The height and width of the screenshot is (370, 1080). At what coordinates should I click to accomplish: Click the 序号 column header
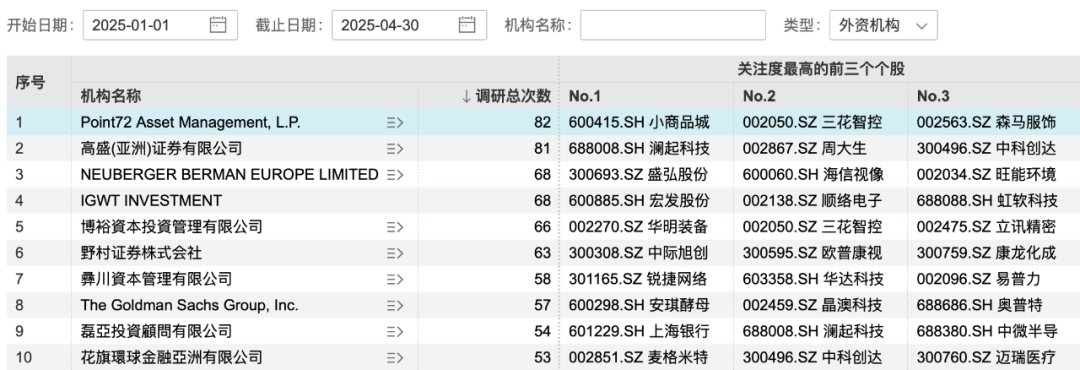(30, 83)
